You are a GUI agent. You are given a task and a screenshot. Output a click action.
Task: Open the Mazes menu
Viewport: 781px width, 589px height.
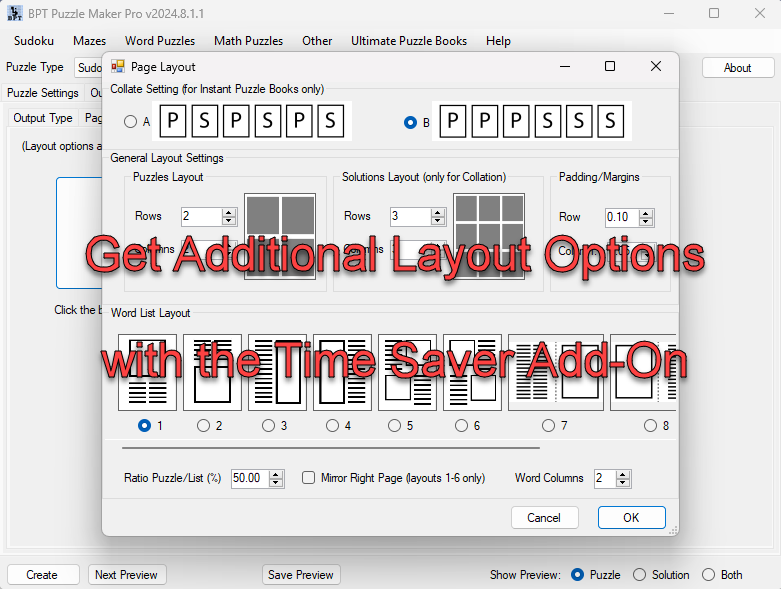coord(90,41)
